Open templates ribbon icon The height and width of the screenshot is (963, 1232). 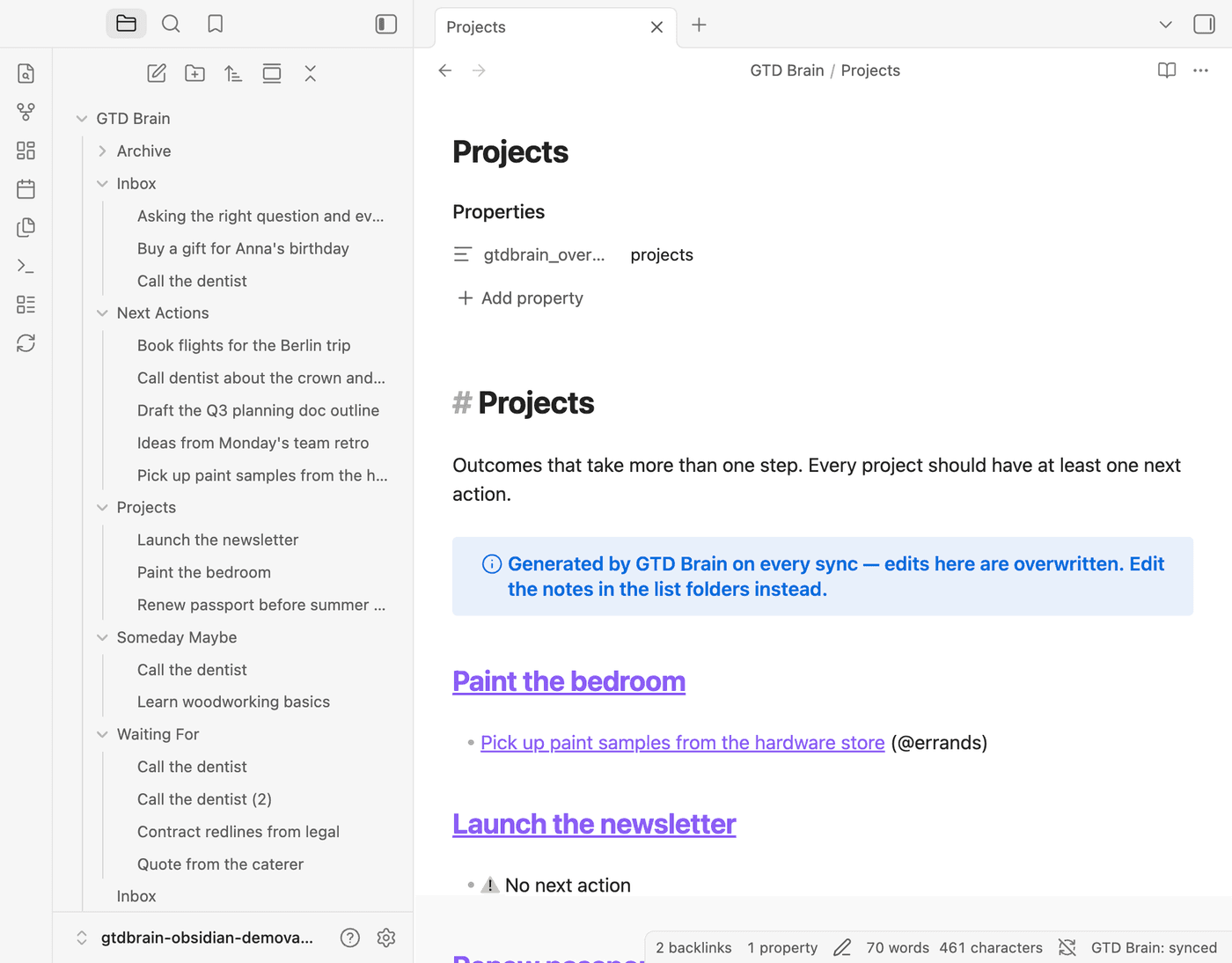26,227
